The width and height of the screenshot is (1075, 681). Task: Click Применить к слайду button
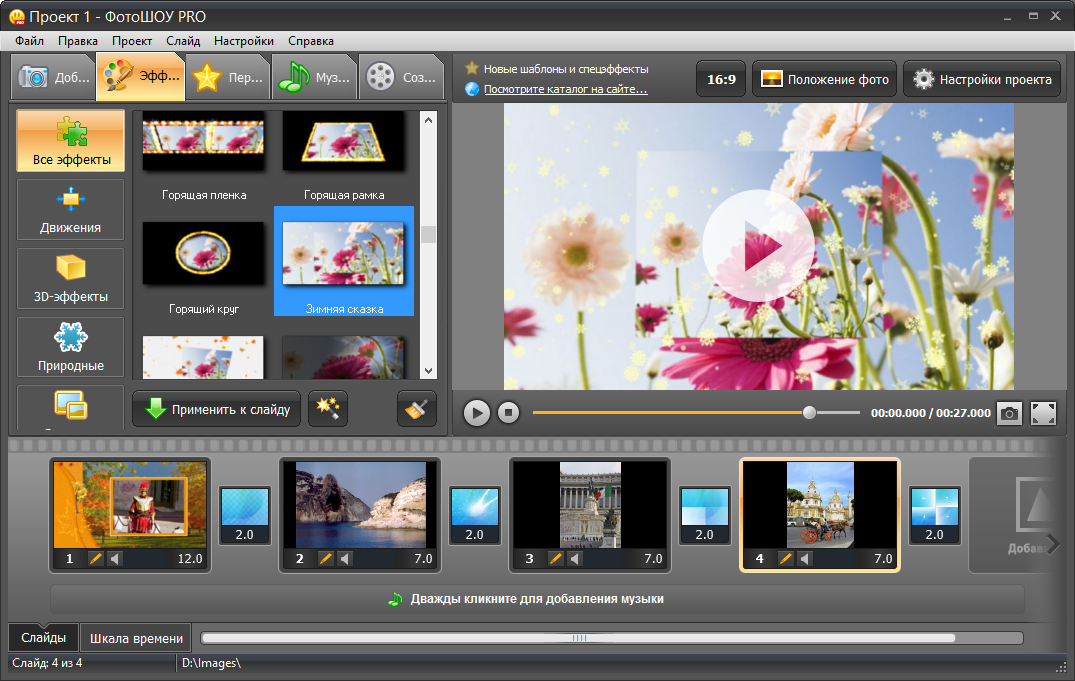pyautogui.click(x=217, y=409)
